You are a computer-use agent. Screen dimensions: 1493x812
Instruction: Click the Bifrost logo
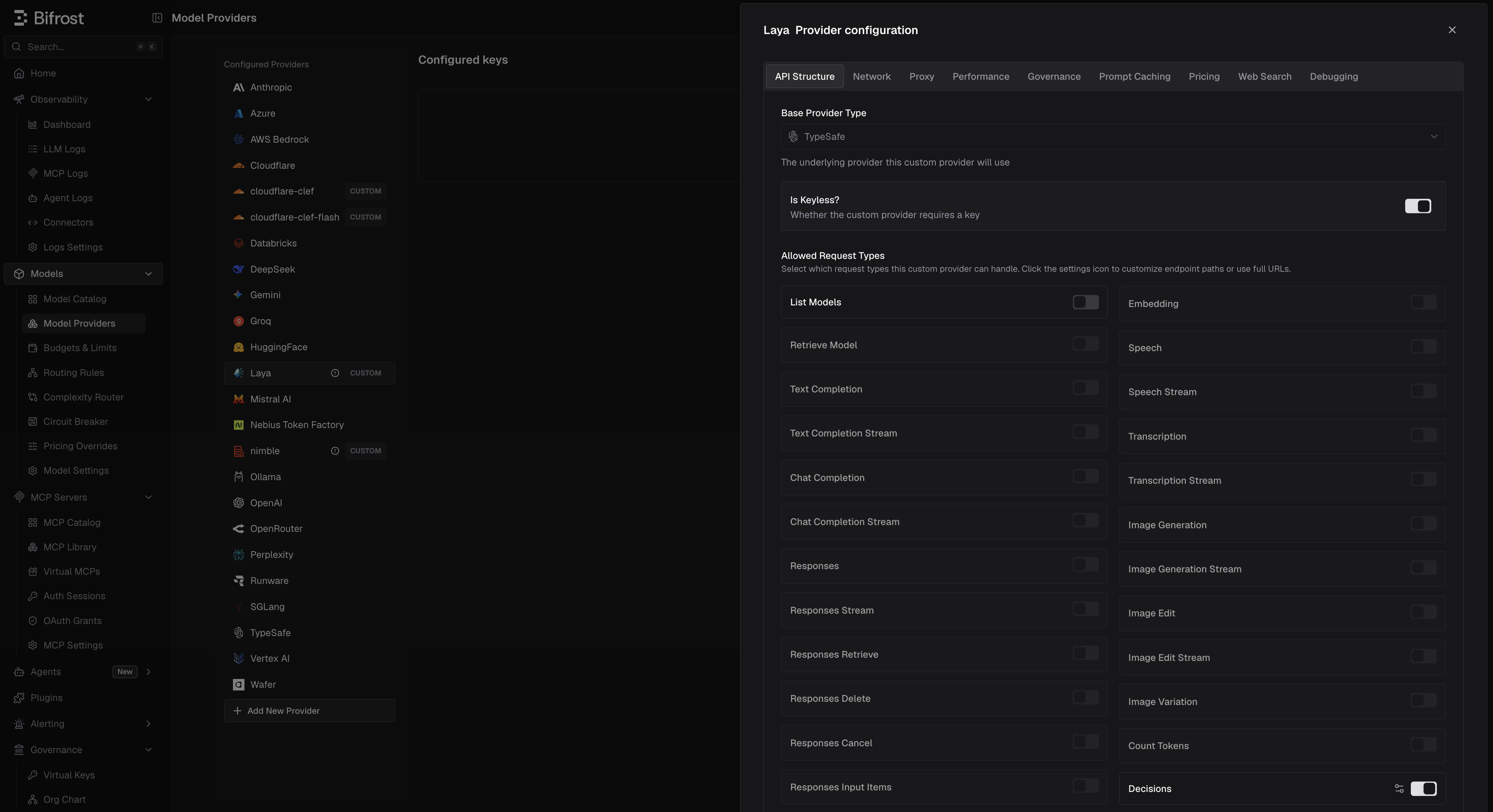point(49,18)
